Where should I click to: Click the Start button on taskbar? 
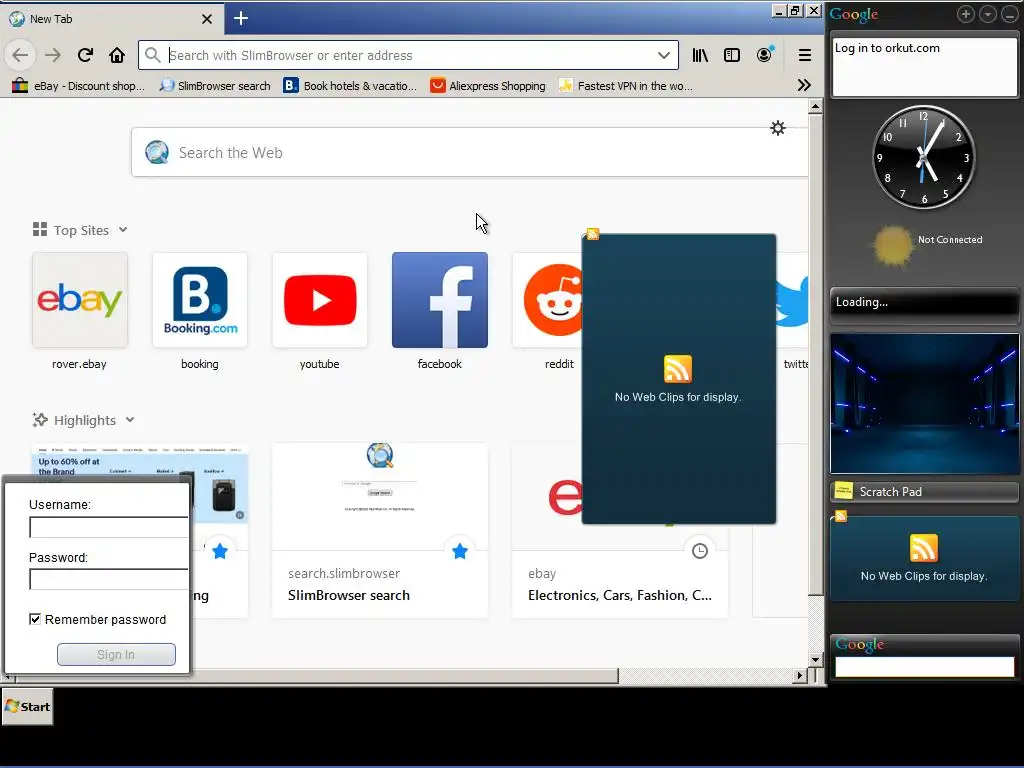pyautogui.click(x=27, y=707)
